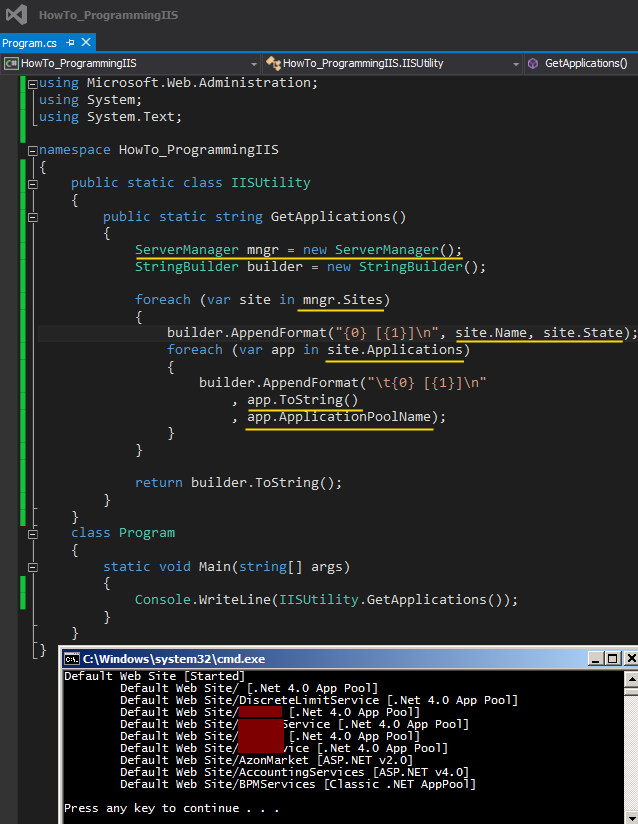The height and width of the screenshot is (824, 638).
Task: Collapse the IISUtility class outline
Action: click(x=33, y=183)
